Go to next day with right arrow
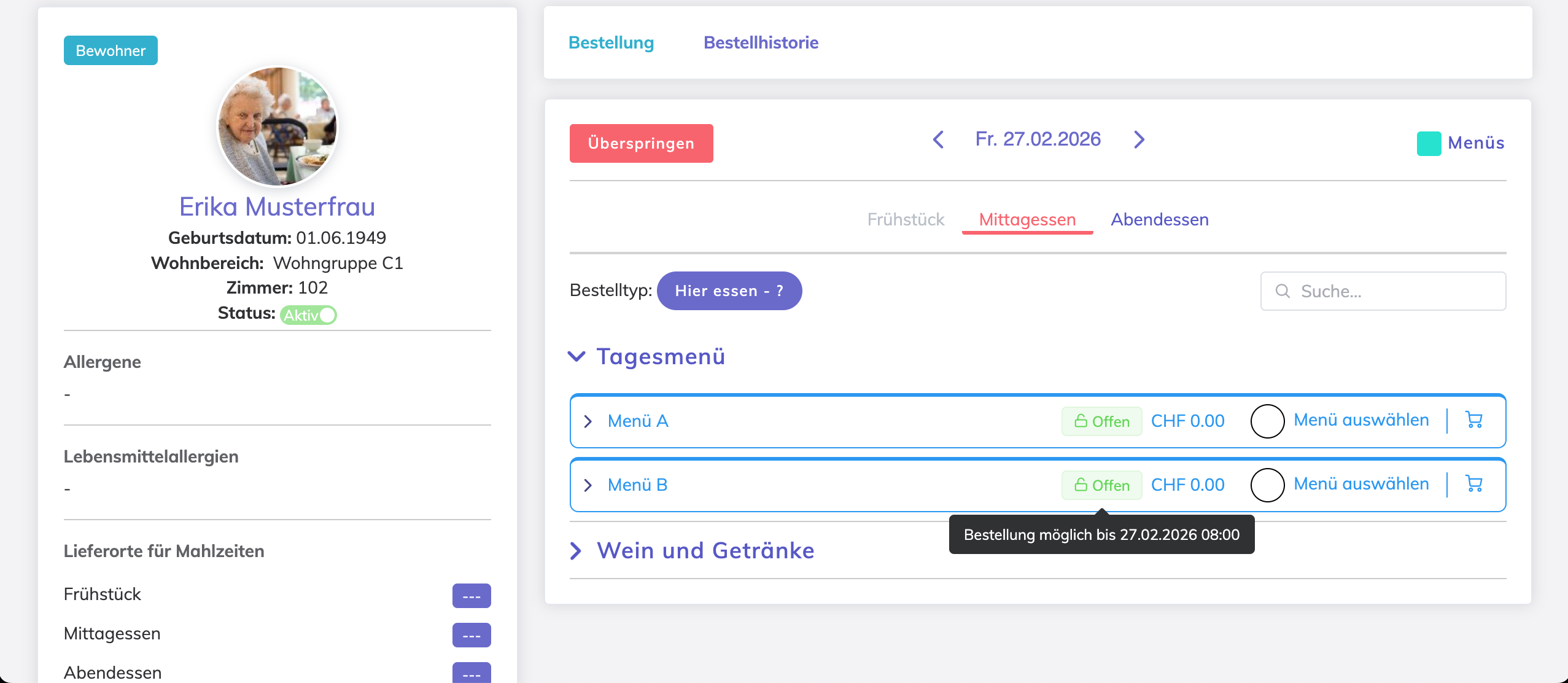Screen dimensions: 1568x683 tap(1139, 139)
